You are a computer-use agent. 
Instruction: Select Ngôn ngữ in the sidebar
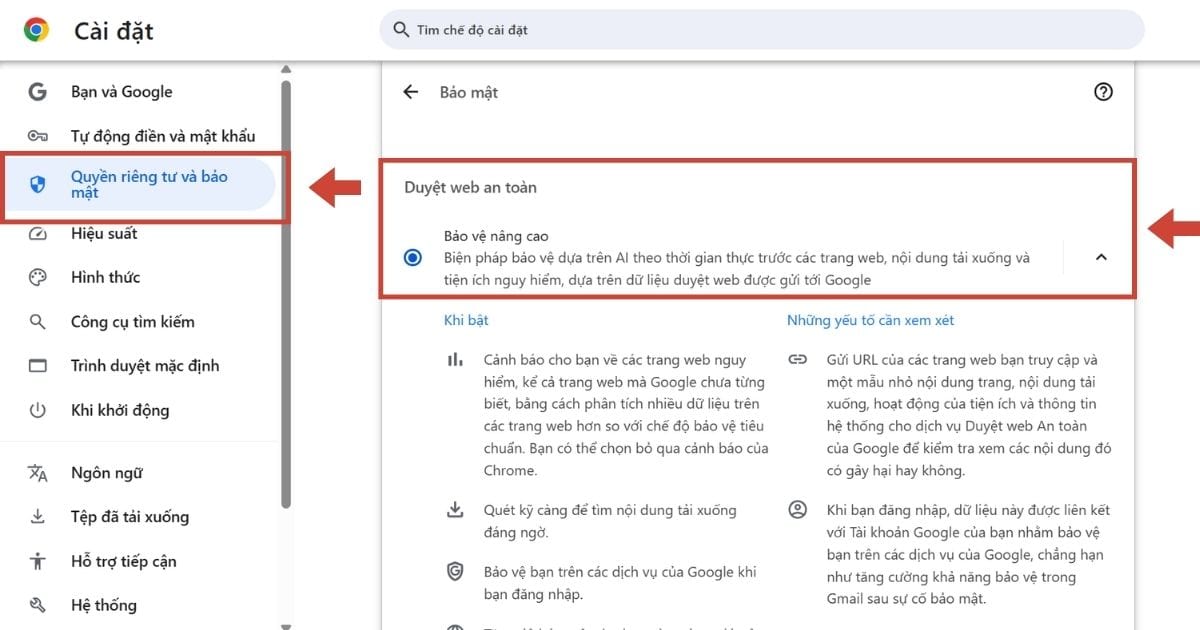[105, 473]
